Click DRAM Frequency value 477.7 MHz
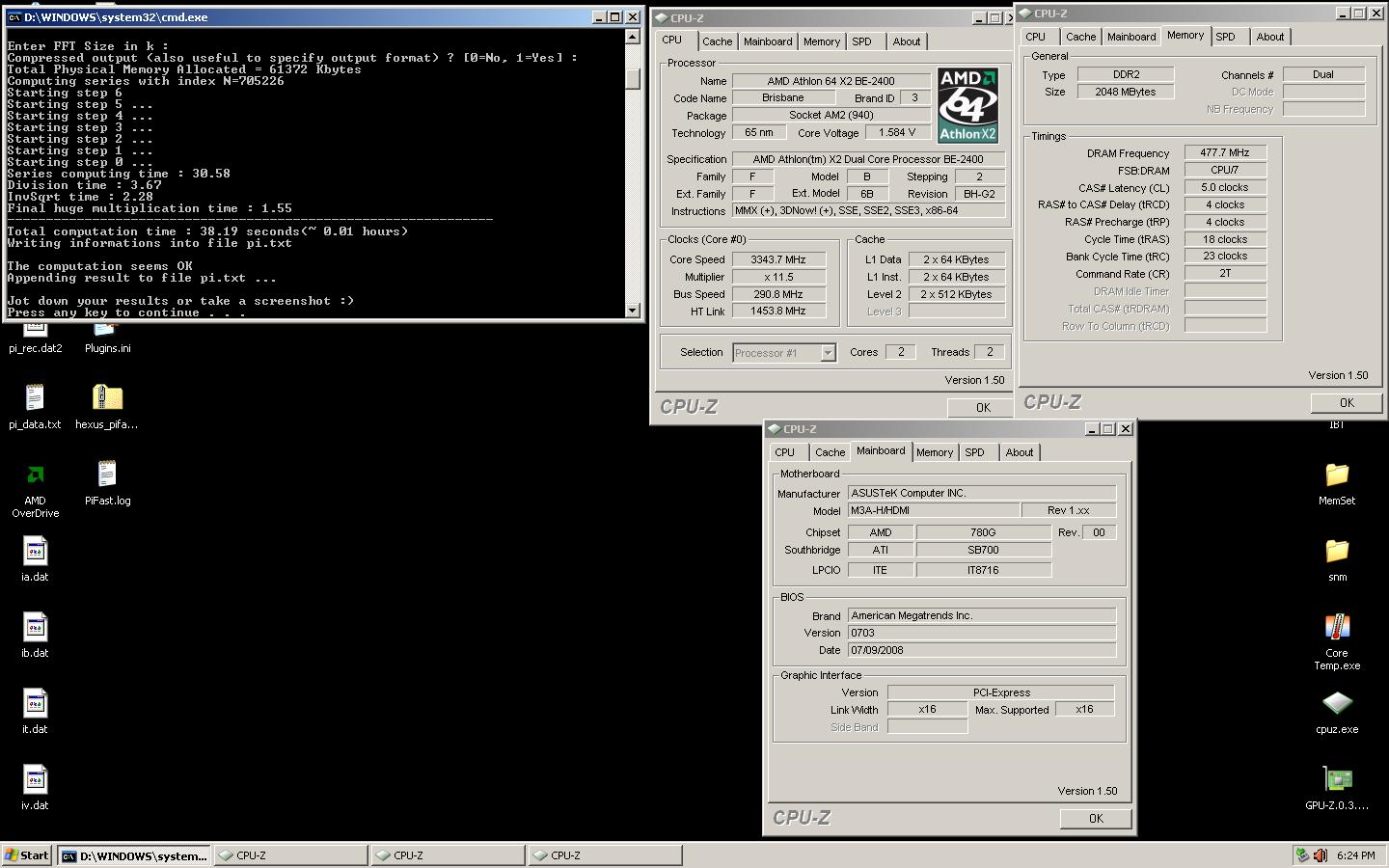Screen dimensions: 1389x868 click(1225, 152)
